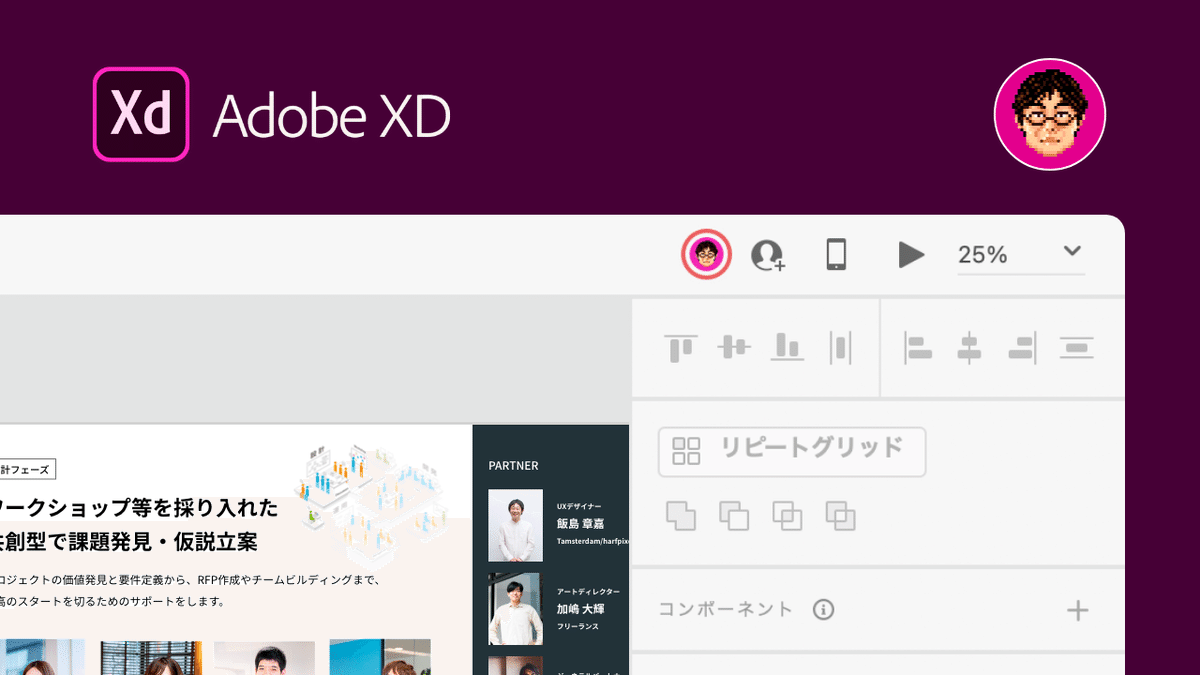The width and height of the screenshot is (1200, 675).
Task: Click the コンポーネント info icon
Action: (x=823, y=610)
